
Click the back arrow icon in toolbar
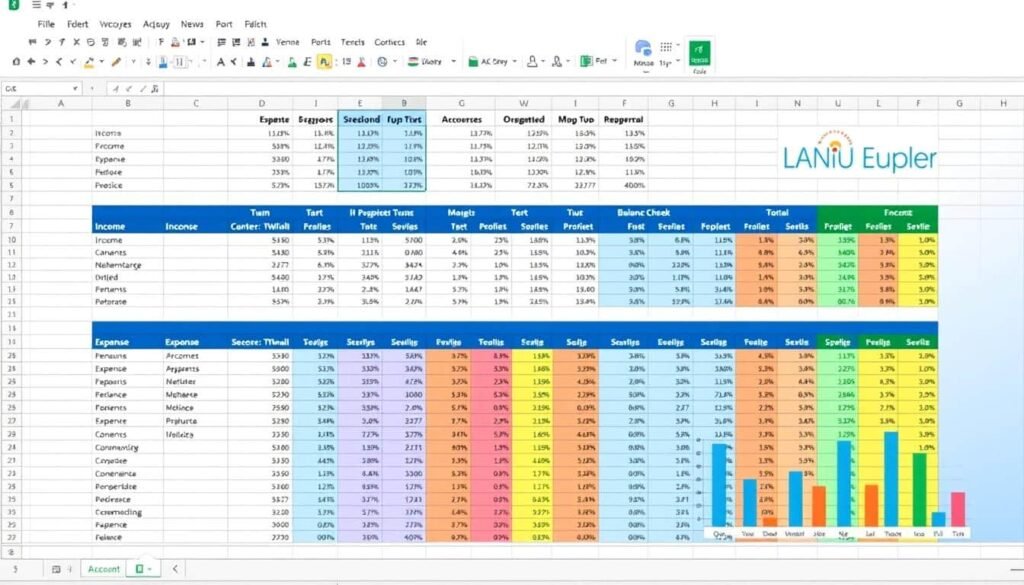(x=32, y=61)
